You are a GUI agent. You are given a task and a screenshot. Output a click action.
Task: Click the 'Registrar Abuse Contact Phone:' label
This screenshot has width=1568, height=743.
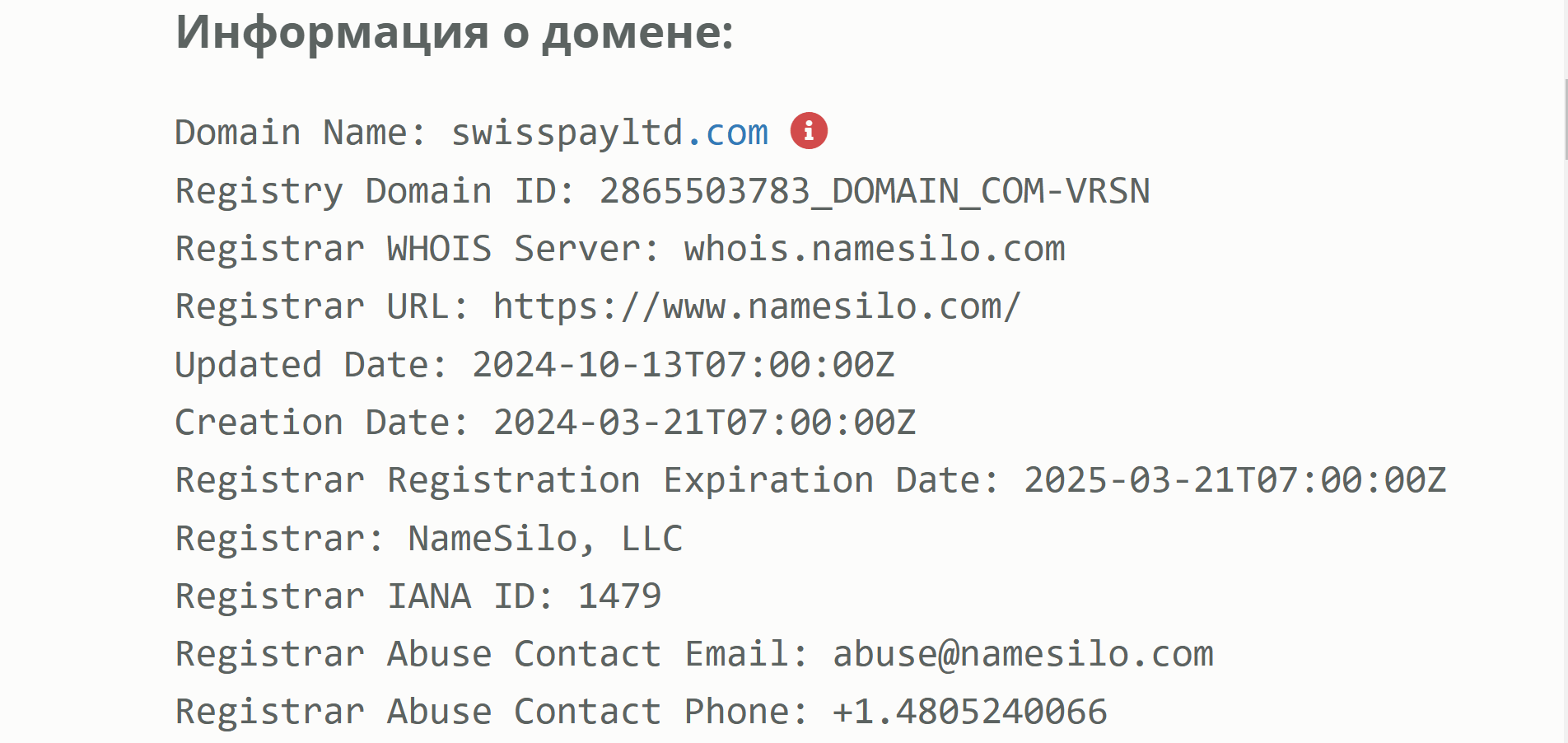tap(492, 712)
